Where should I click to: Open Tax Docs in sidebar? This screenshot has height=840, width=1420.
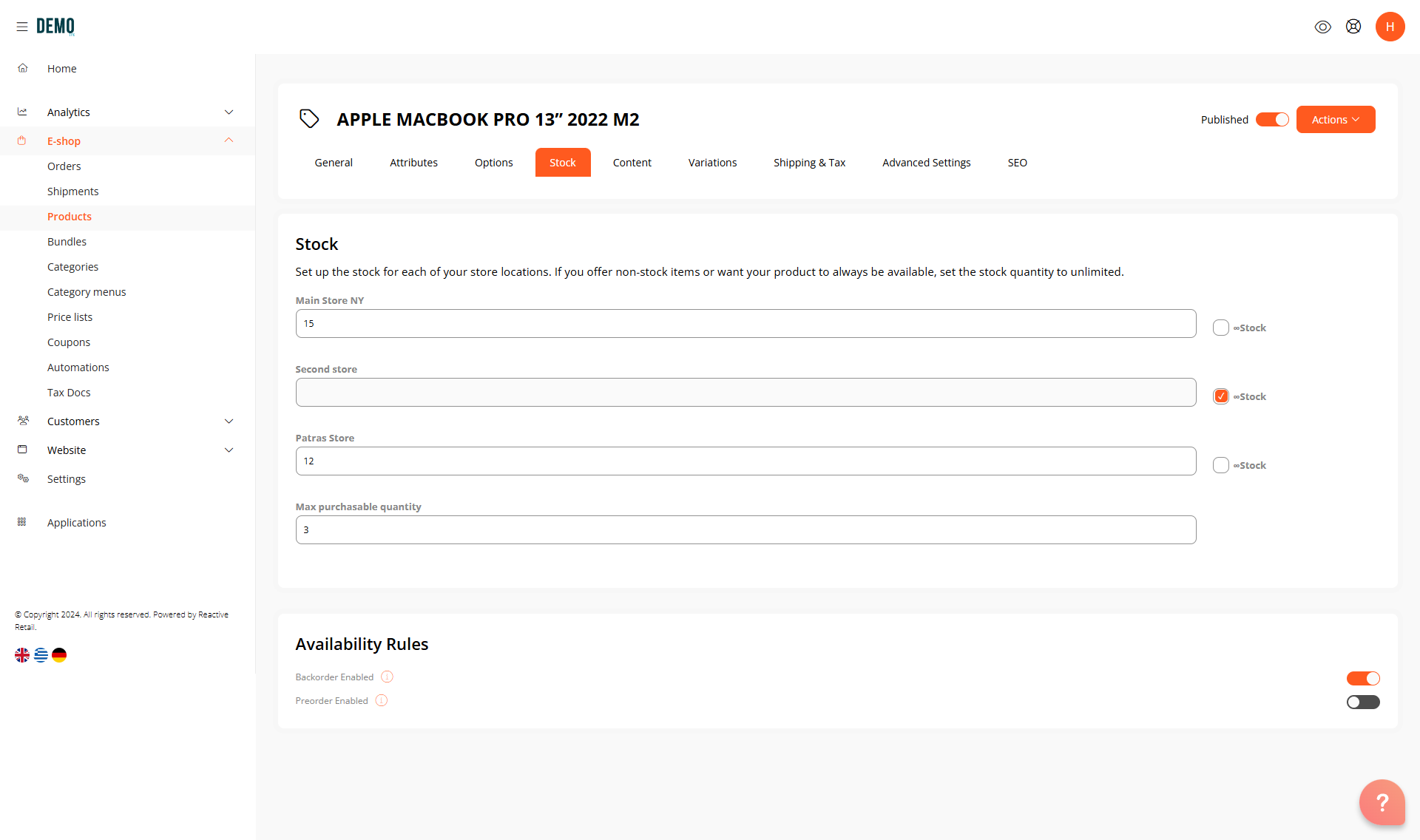point(69,393)
